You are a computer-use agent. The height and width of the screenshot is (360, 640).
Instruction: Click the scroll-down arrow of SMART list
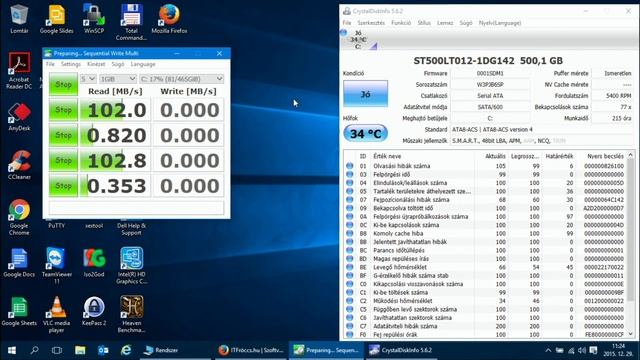(x=631, y=334)
